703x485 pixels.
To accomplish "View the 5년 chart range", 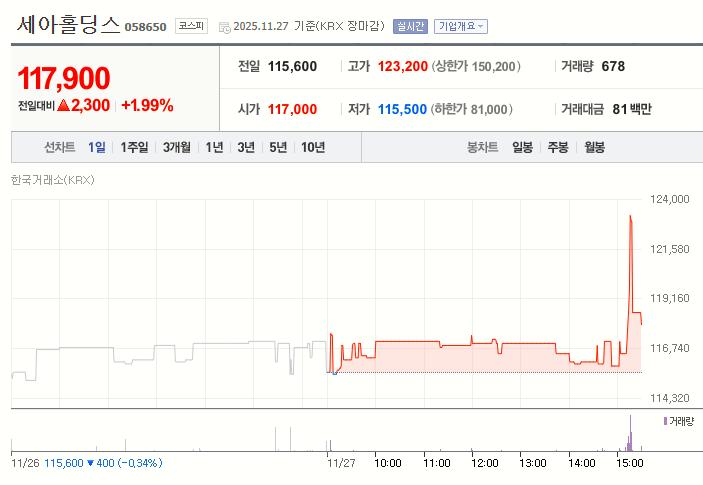I will [x=278, y=147].
